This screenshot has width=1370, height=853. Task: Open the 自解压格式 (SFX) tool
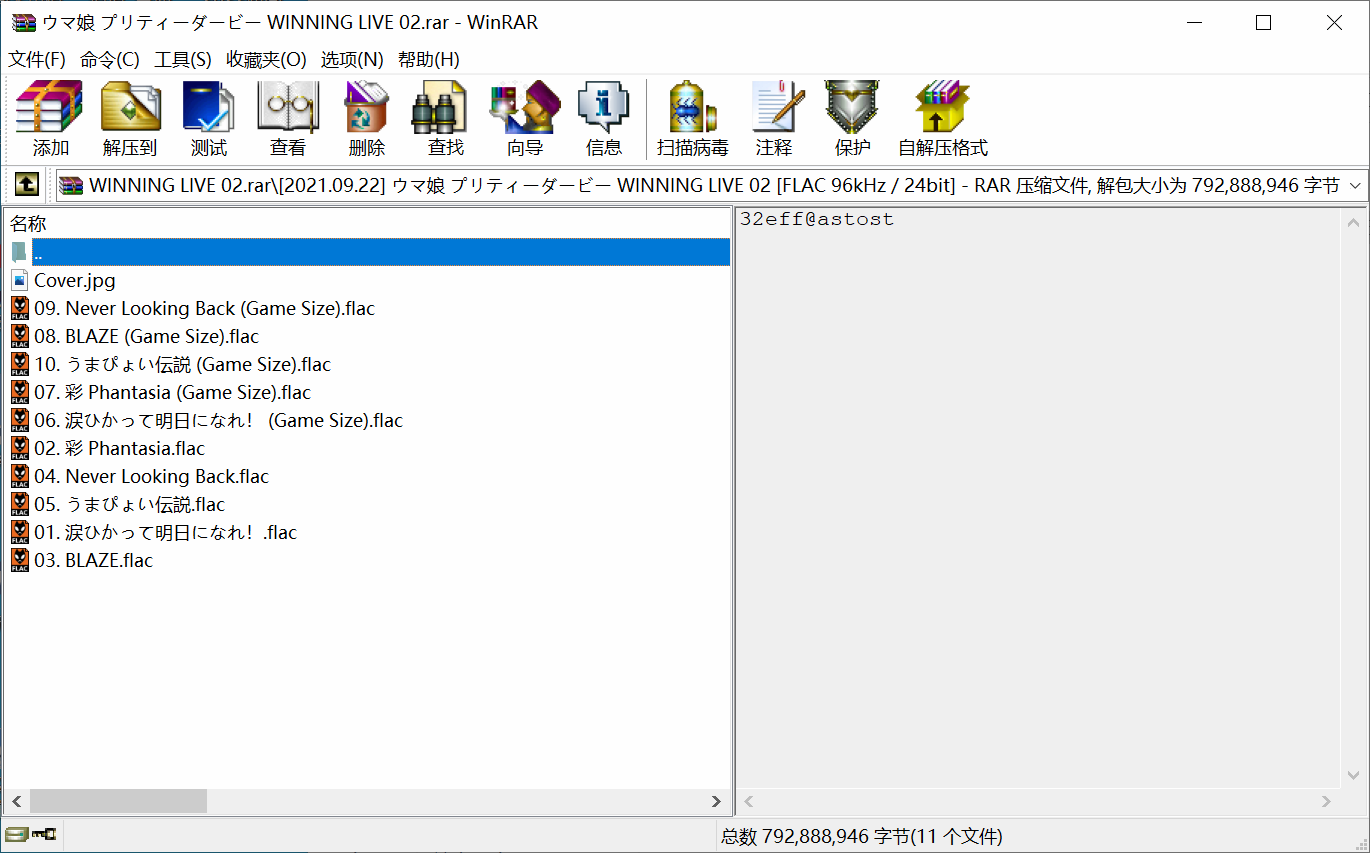point(942,119)
